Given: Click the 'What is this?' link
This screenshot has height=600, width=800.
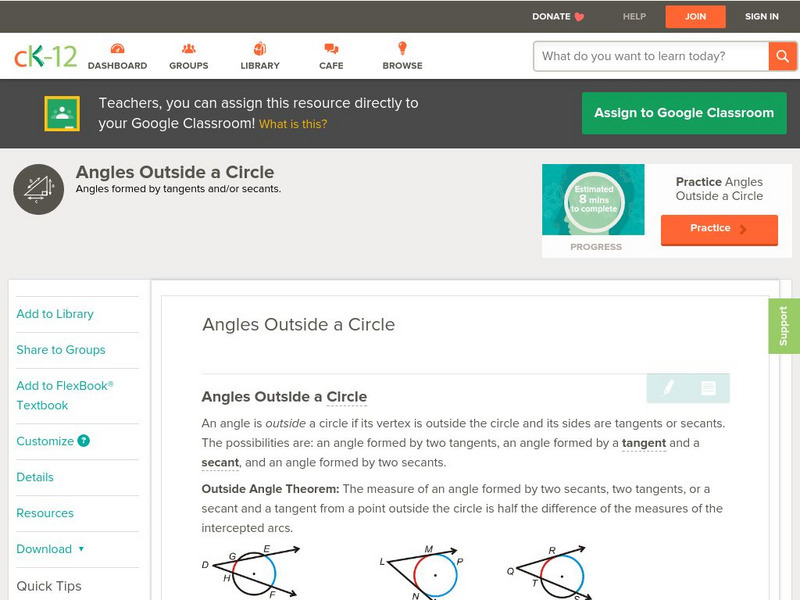Looking at the screenshot, I should [x=293, y=124].
